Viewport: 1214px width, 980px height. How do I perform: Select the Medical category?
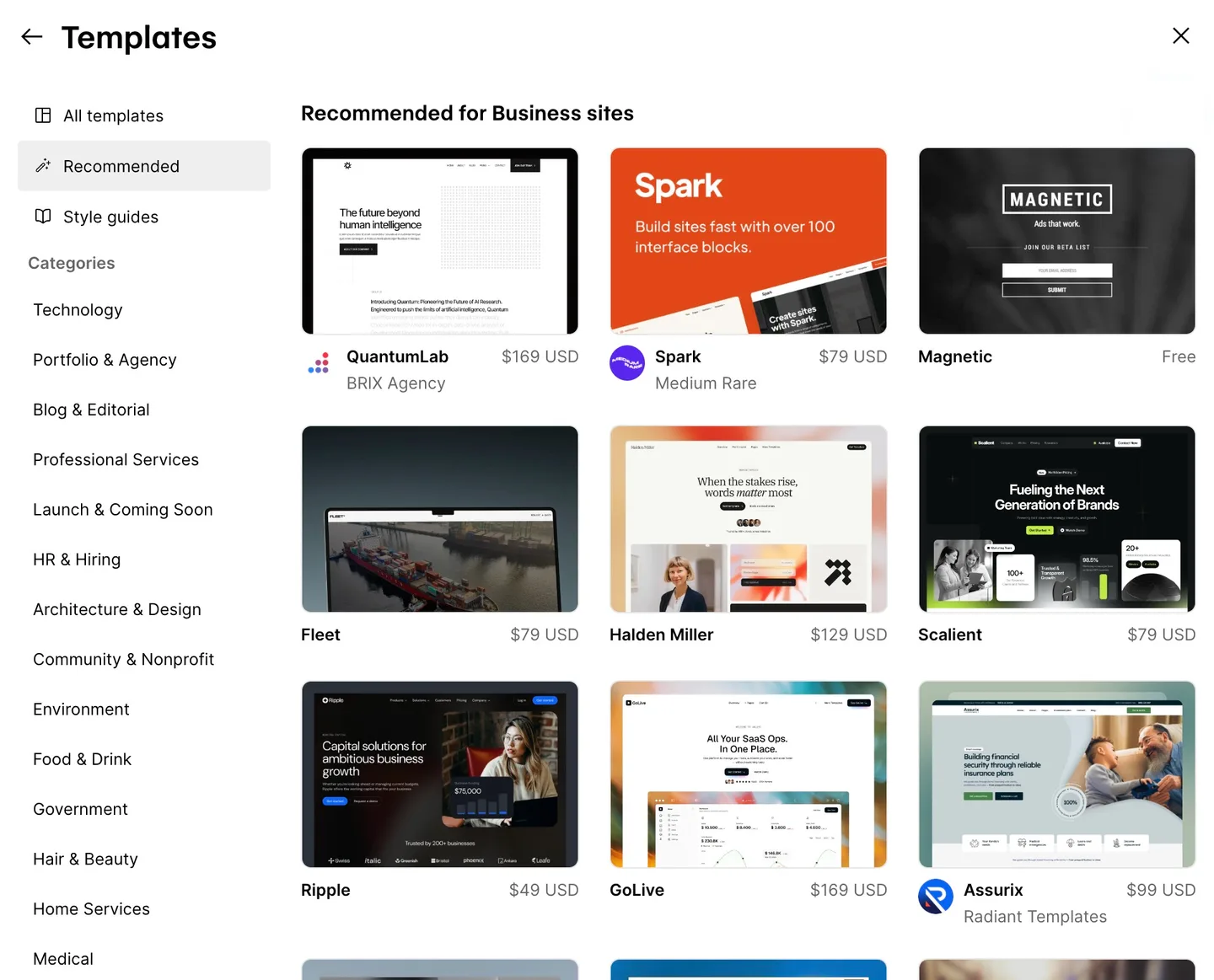(63, 959)
